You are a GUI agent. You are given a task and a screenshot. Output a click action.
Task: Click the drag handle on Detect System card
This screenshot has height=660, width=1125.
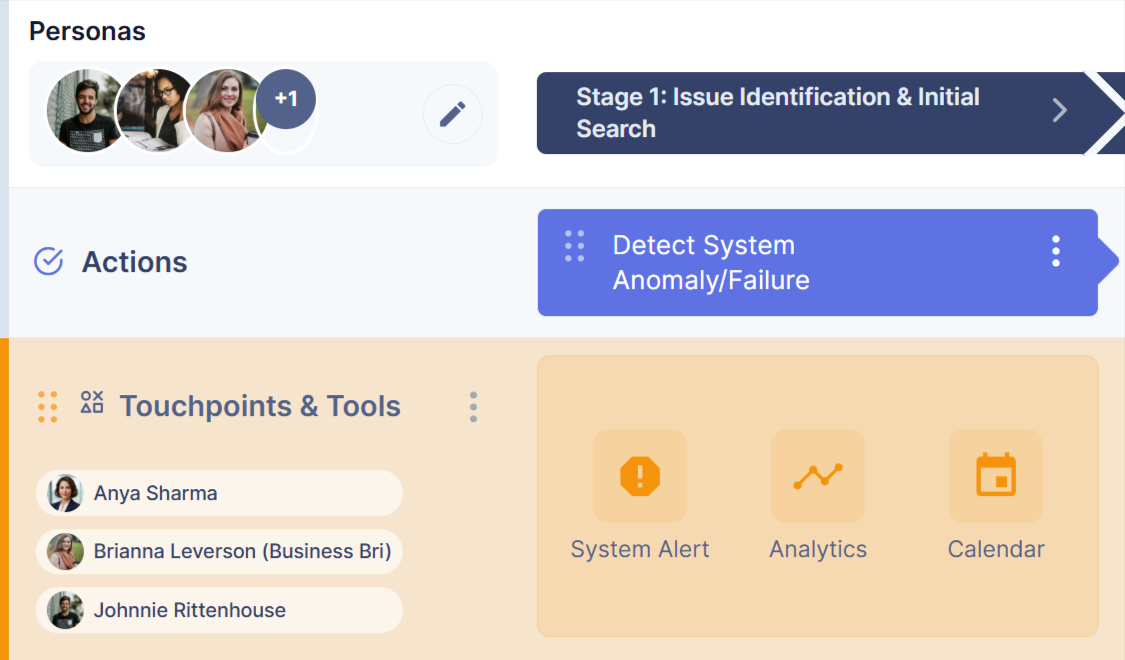pyautogui.click(x=575, y=246)
